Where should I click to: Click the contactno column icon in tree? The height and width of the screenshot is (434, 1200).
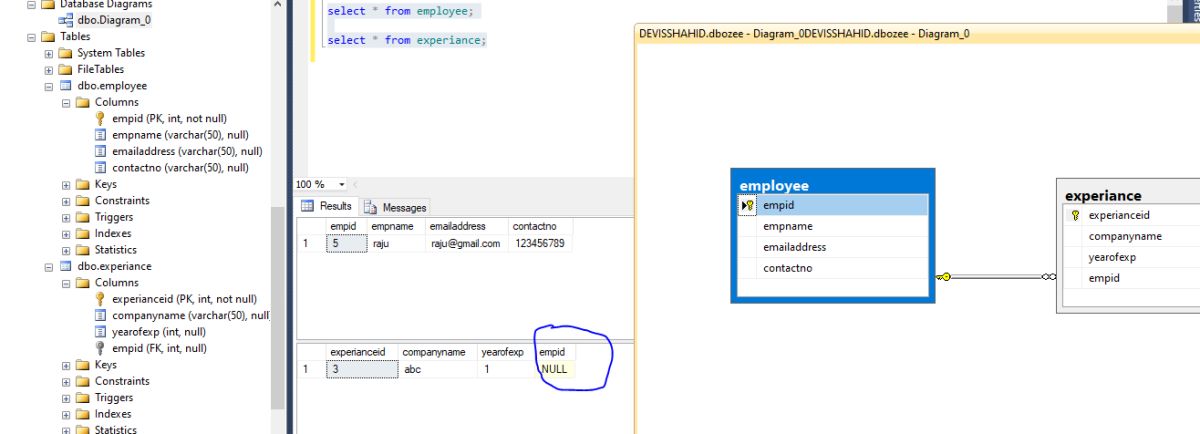[x=100, y=168]
